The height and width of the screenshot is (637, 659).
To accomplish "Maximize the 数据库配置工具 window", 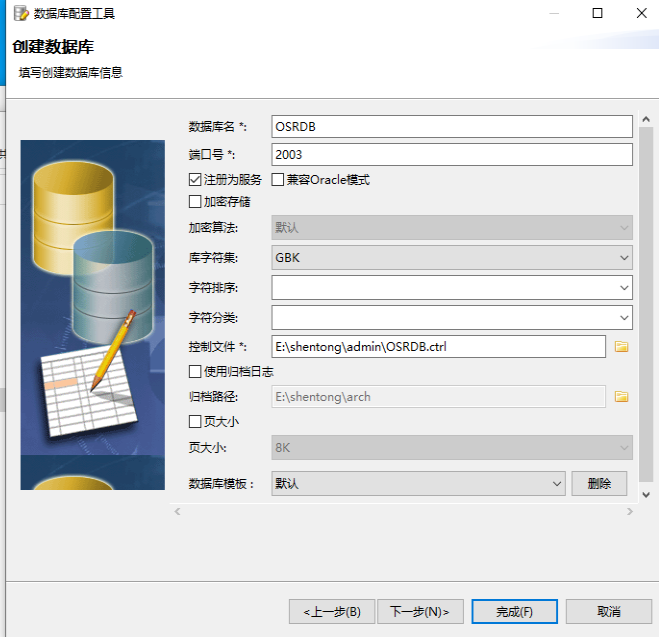I will [x=597, y=13].
